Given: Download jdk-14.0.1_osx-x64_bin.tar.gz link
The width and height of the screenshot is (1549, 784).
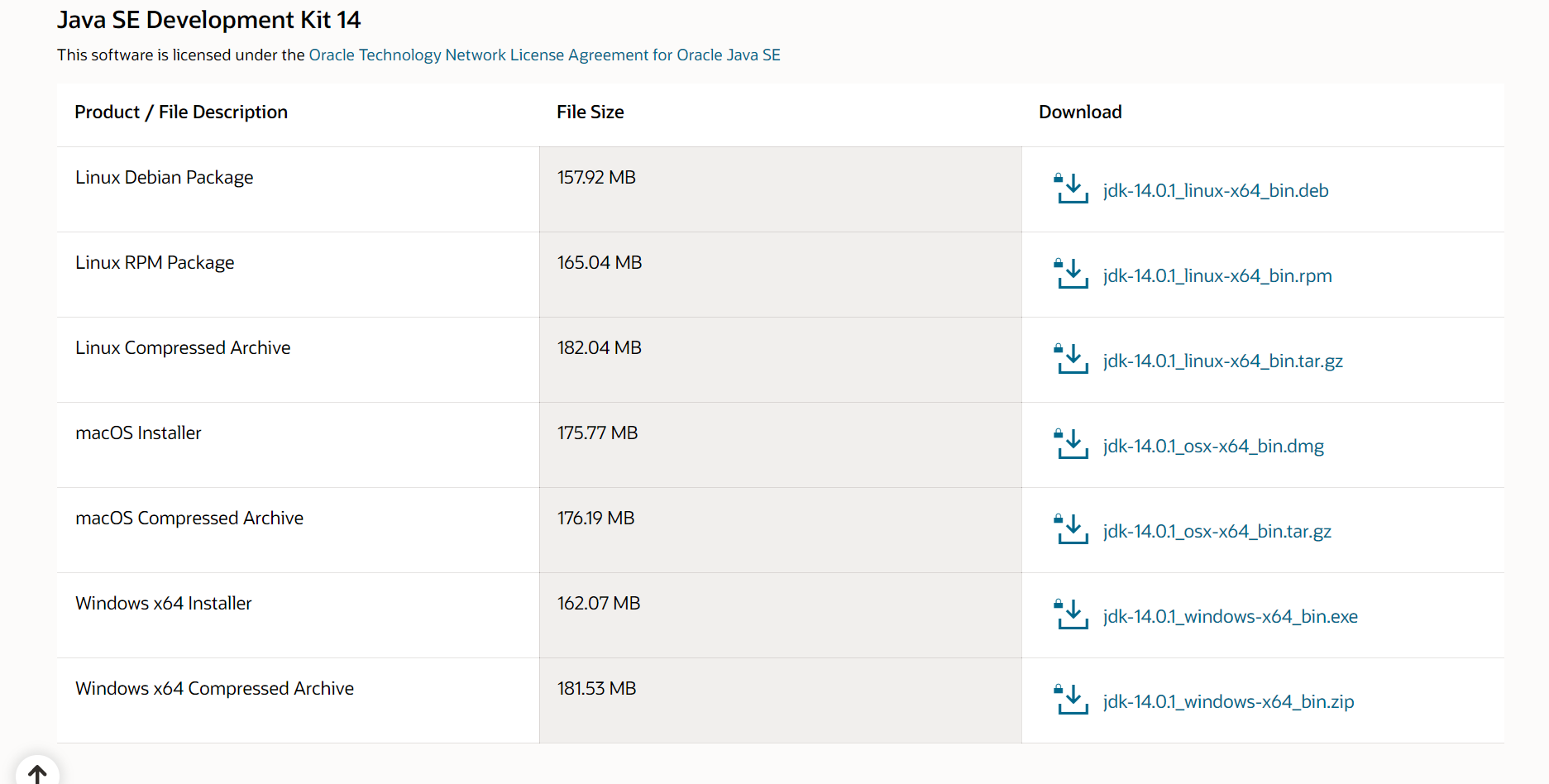Looking at the screenshot, I should (x=1217, y=531).
